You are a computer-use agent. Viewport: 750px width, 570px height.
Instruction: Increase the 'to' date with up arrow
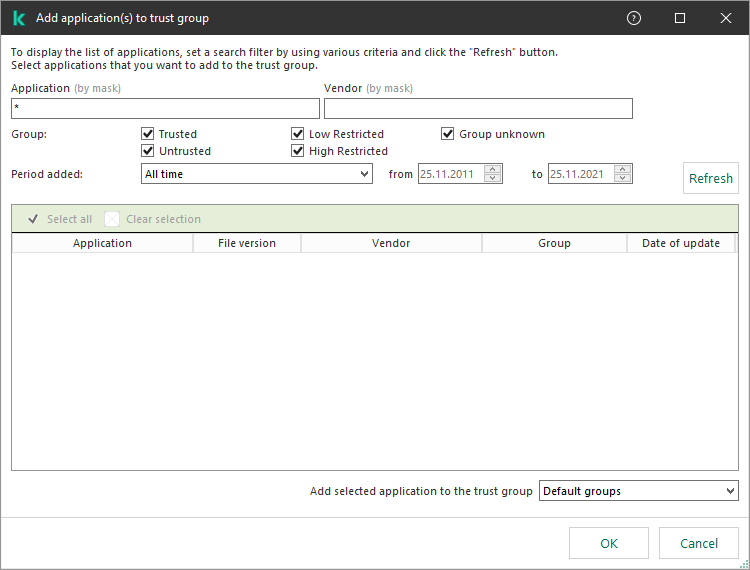623,169
